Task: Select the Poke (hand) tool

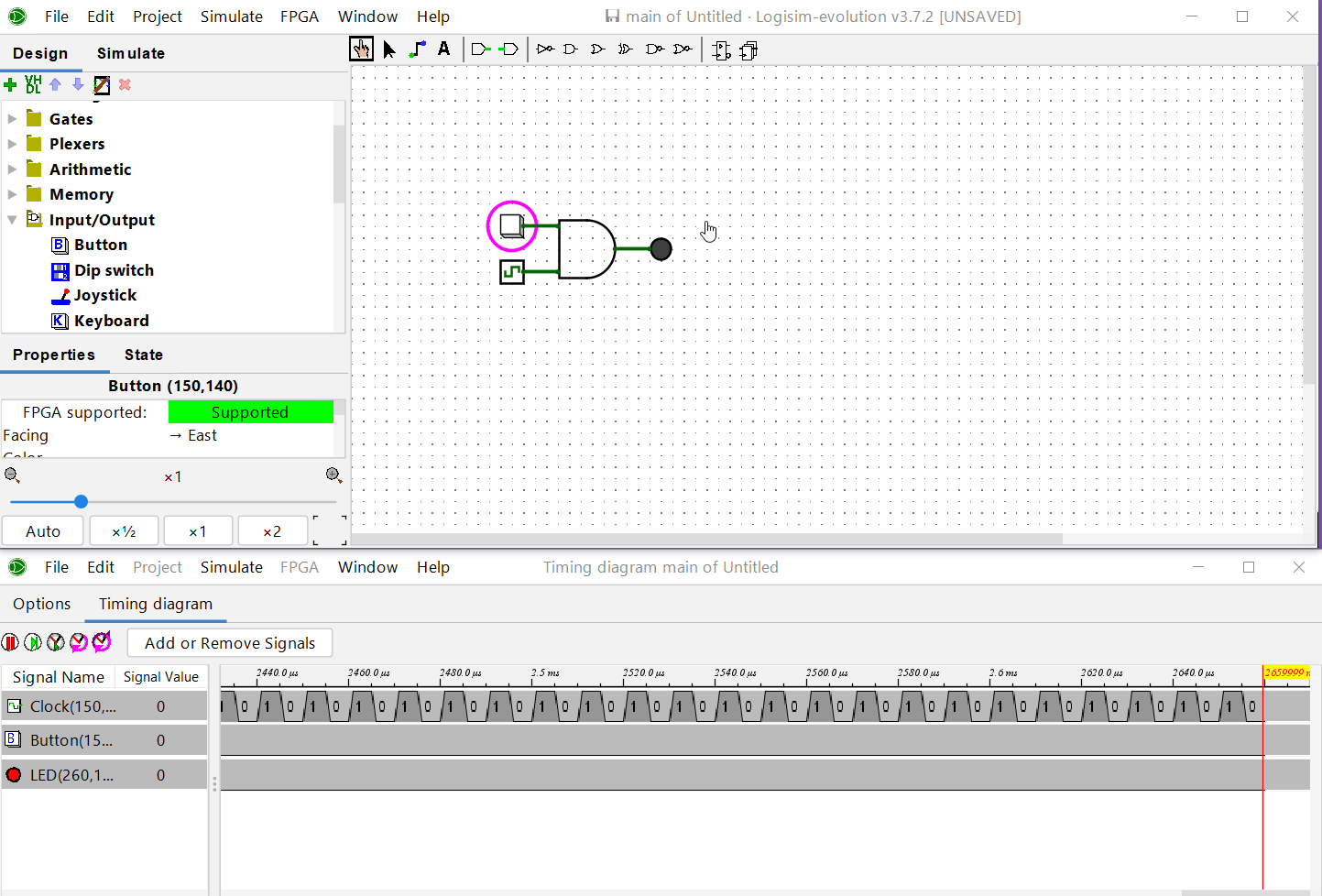Action: pos(361,49)
